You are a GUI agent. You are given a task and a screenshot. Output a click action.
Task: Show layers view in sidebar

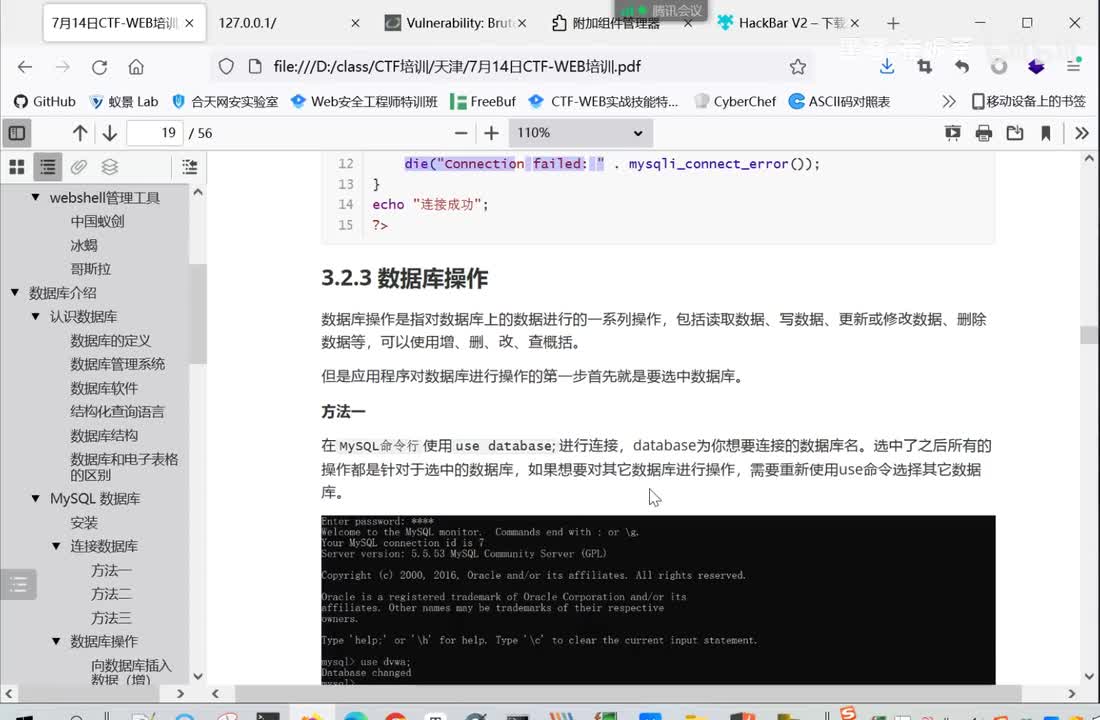(x=109, y=167)
